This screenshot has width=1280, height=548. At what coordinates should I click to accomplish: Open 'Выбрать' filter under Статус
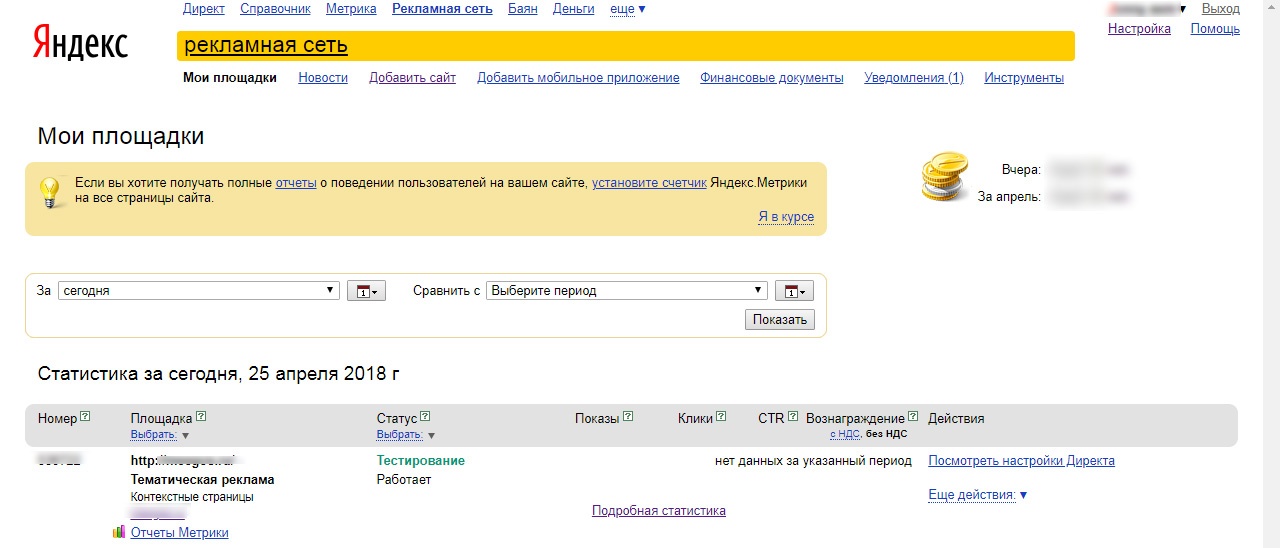pyautogui.click(x=406, y=435)
